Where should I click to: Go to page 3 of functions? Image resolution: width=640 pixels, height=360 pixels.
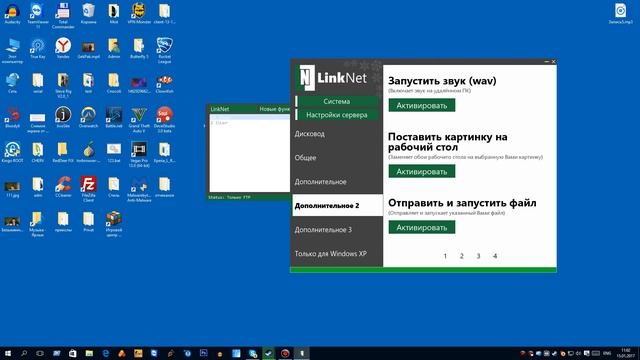tap(478, 256)
